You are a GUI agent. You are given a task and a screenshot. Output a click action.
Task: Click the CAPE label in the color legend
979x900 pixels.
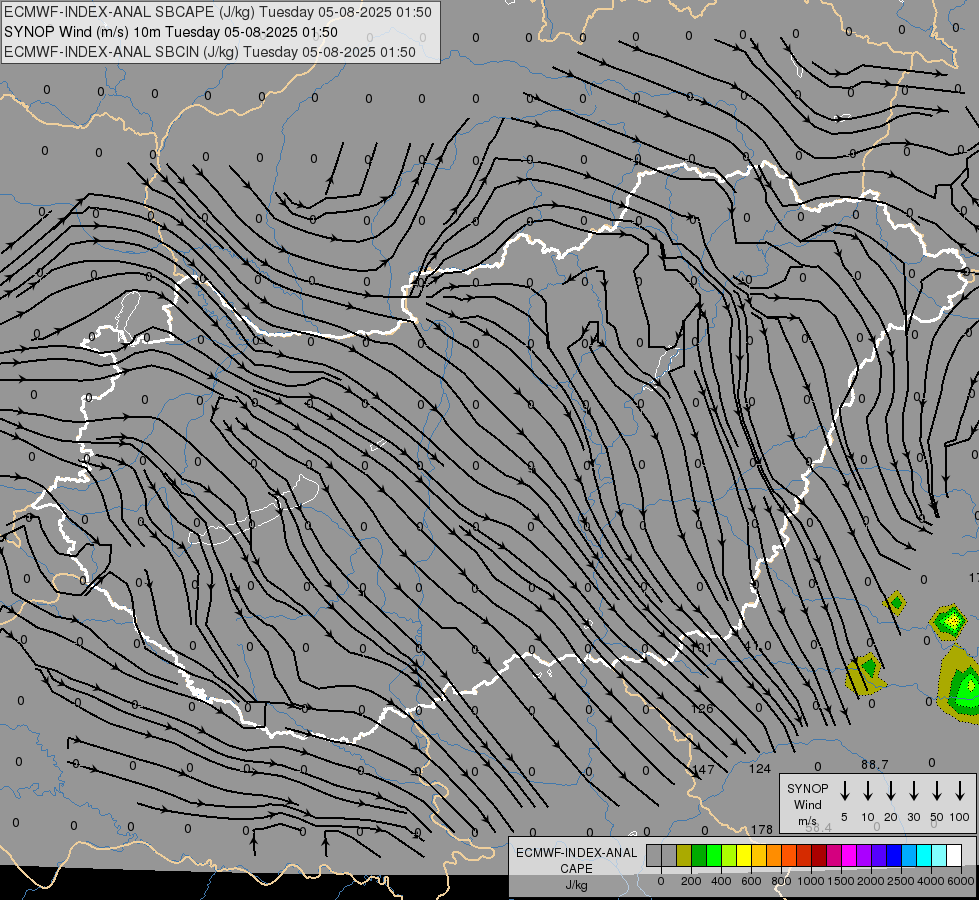tap(576, 869)
